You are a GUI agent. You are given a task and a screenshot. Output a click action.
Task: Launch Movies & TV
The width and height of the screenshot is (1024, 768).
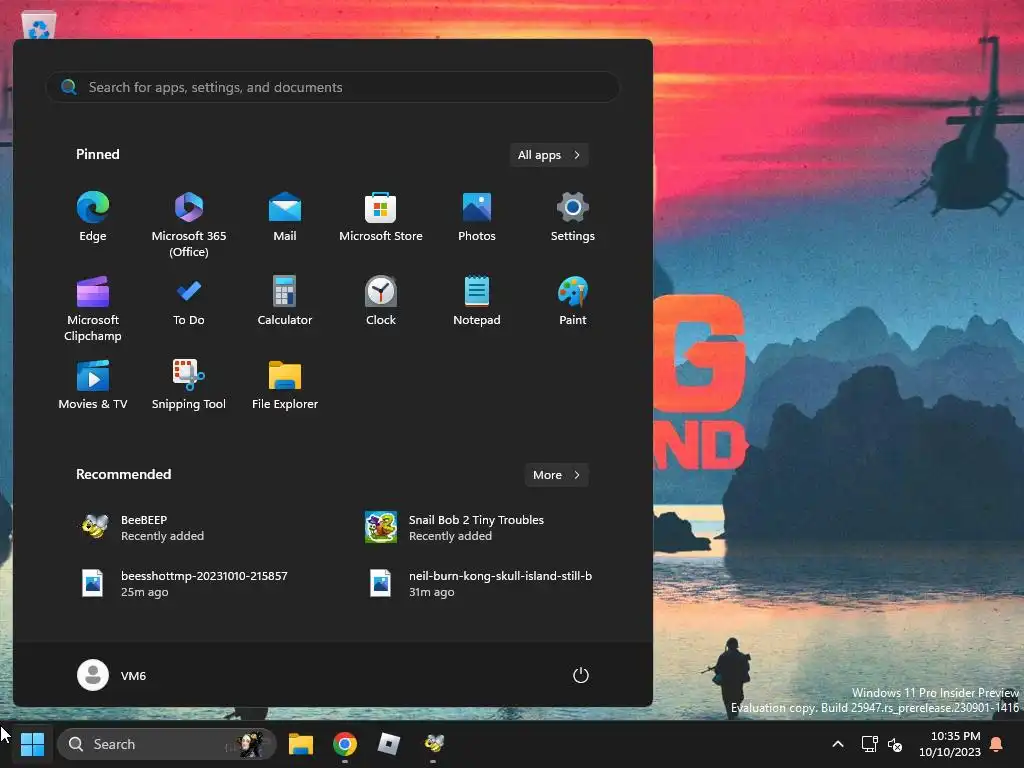93,386
